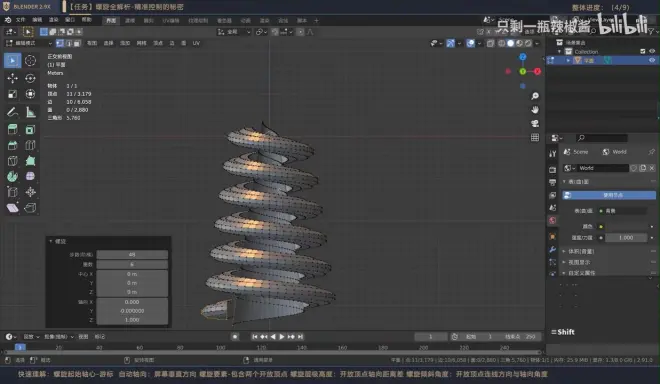Toggle the highlighted mesh object's eye visibility

[652, 60]
